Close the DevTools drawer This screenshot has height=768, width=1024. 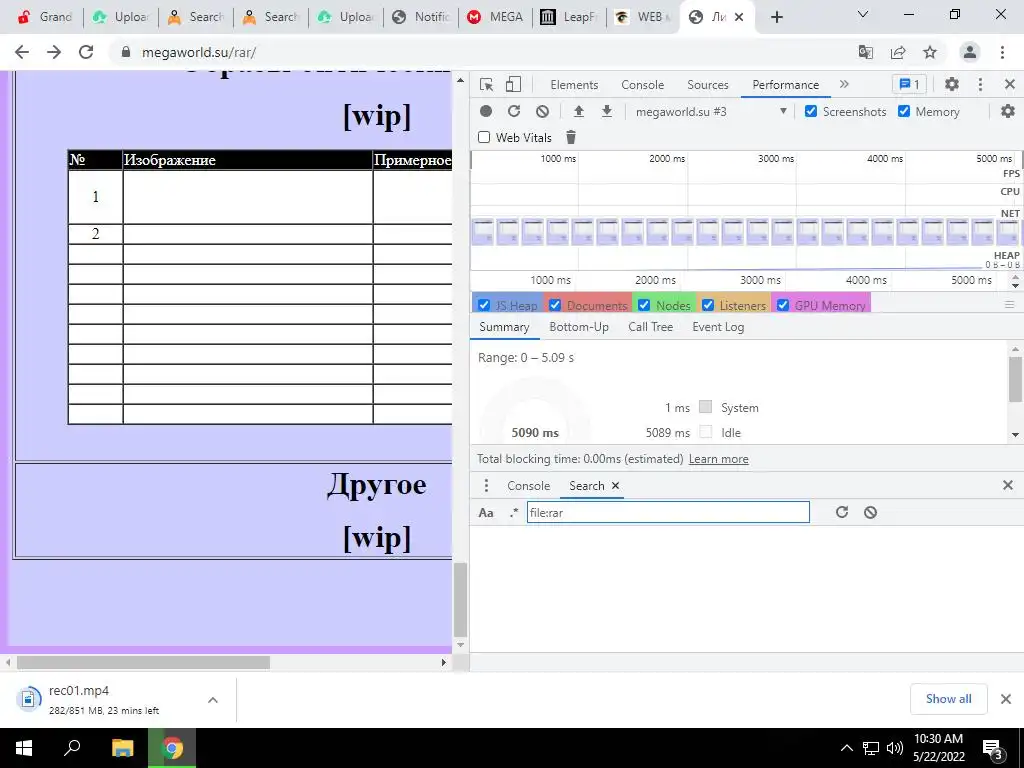click(1008, 485)
